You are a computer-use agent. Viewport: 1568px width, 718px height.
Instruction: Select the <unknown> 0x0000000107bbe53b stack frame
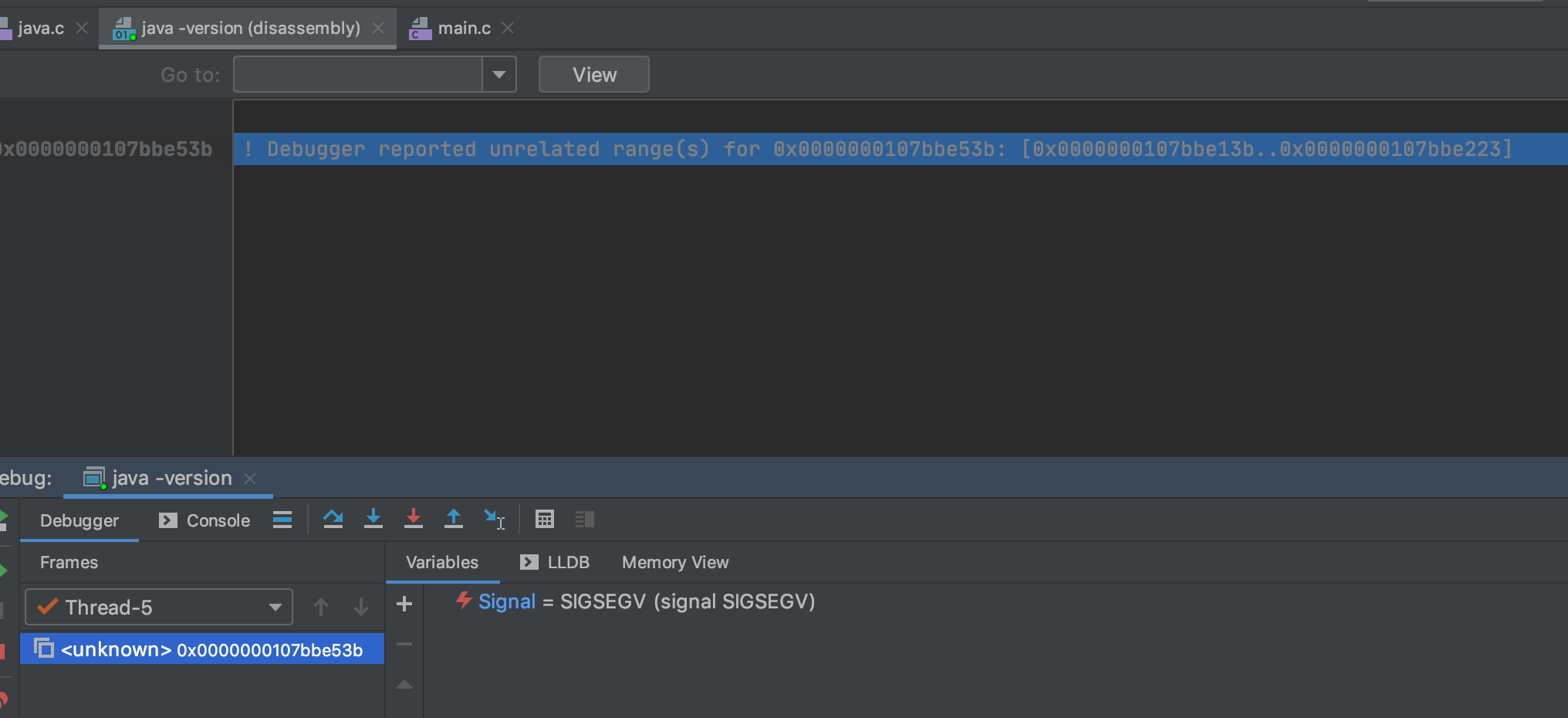tap(202, 649)
